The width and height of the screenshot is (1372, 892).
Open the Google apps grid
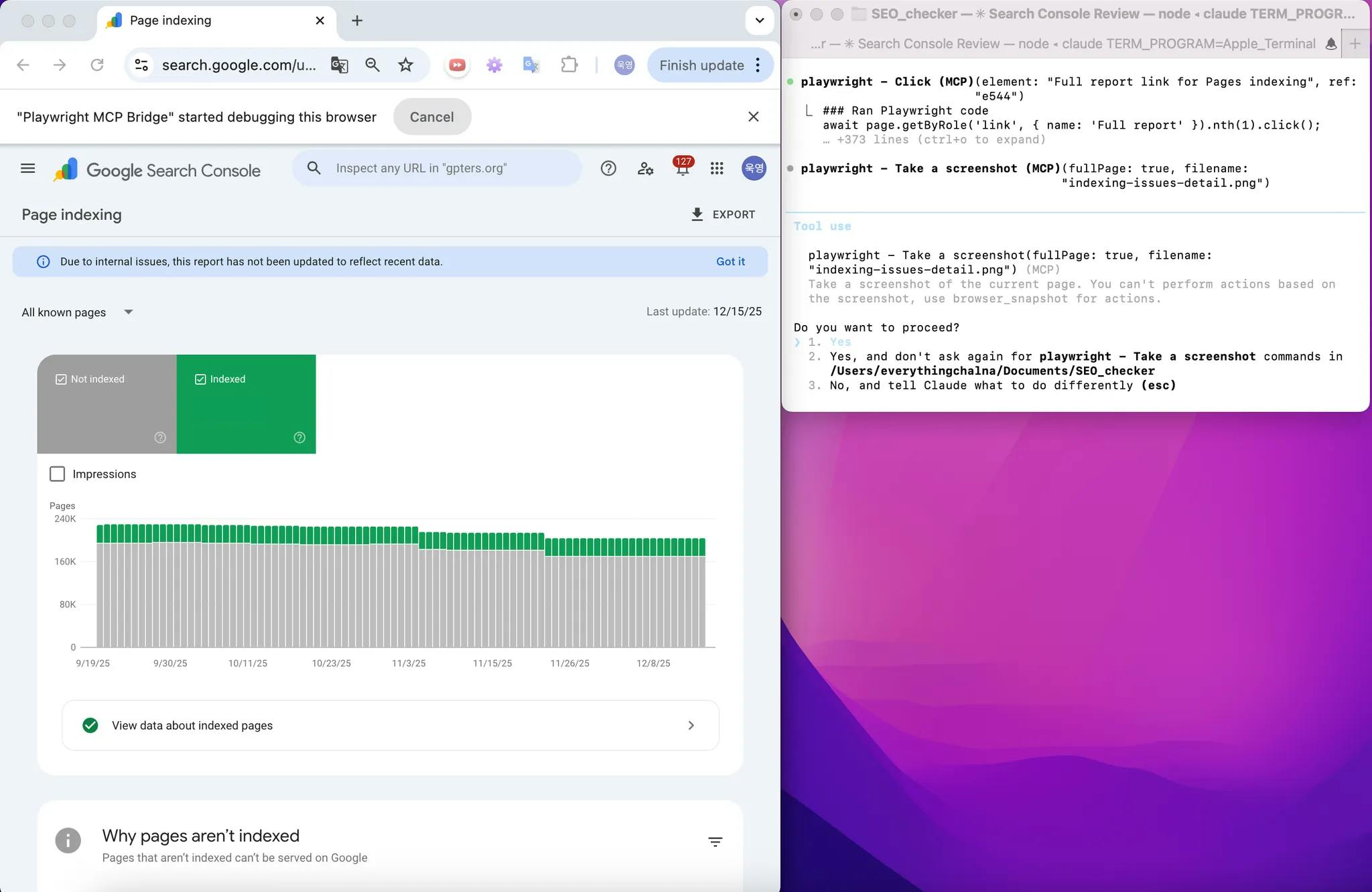[x=717, y=168]
